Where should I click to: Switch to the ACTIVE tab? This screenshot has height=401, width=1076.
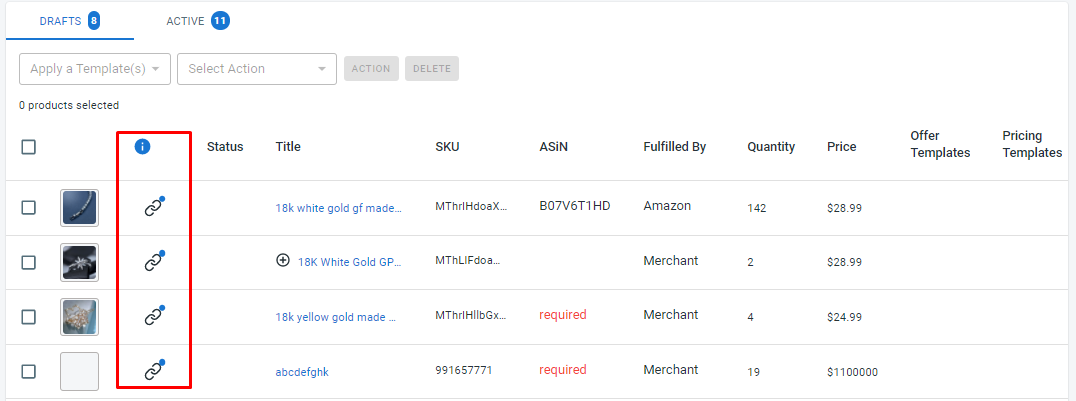pos(198,21)
